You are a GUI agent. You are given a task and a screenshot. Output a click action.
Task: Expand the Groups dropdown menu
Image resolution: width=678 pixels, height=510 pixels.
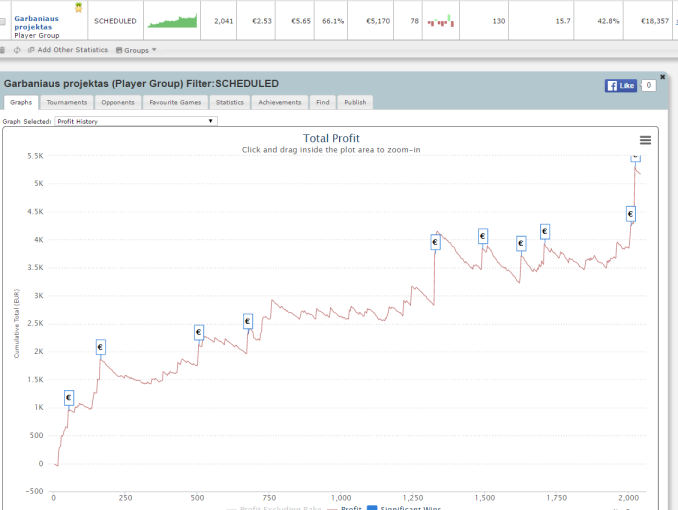[136, 50]
